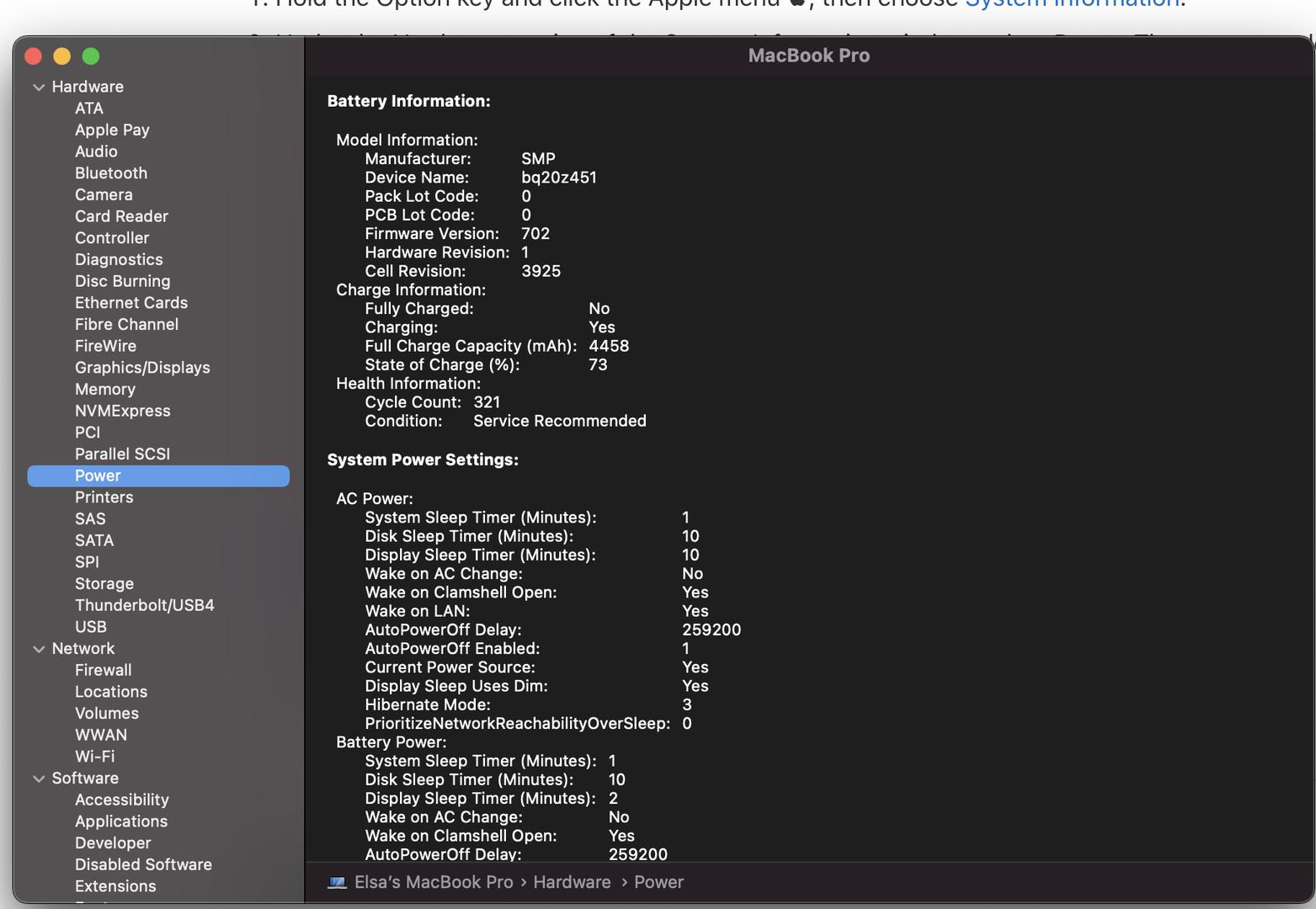Select Volumes under Network
This screenshot has height=909, width=1316.
point(107,713)
